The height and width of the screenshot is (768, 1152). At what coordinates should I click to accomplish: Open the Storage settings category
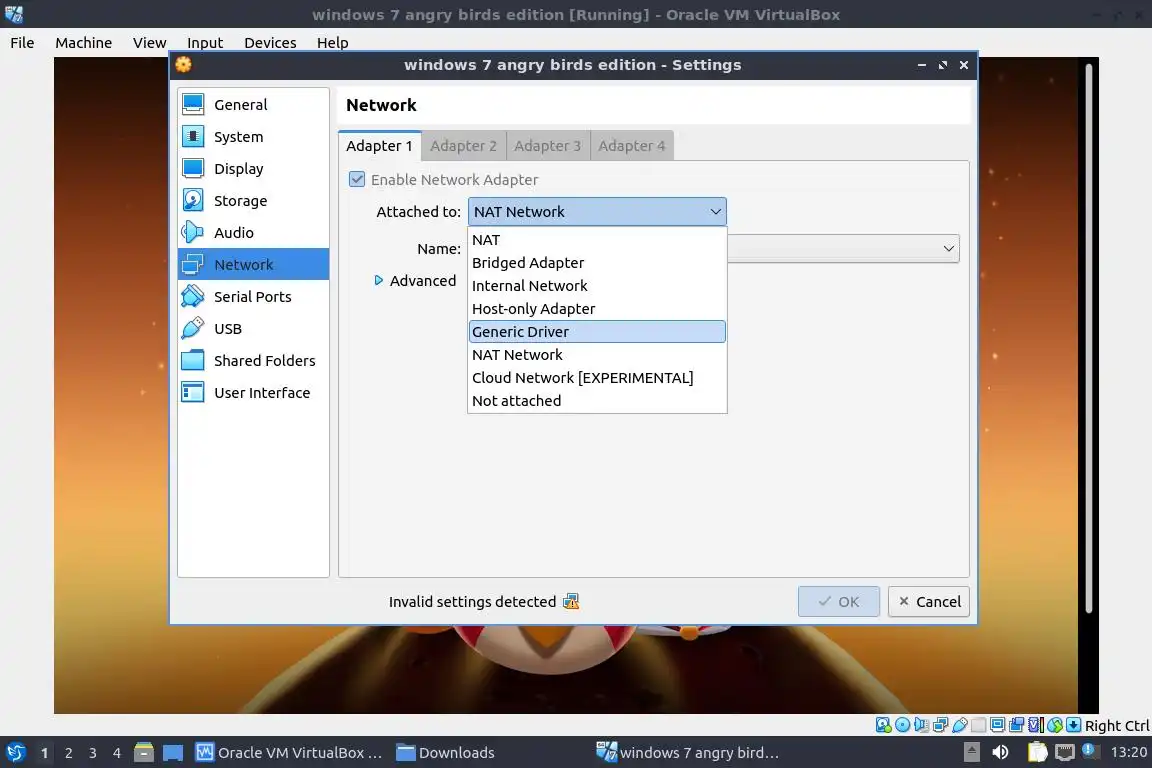253,201
